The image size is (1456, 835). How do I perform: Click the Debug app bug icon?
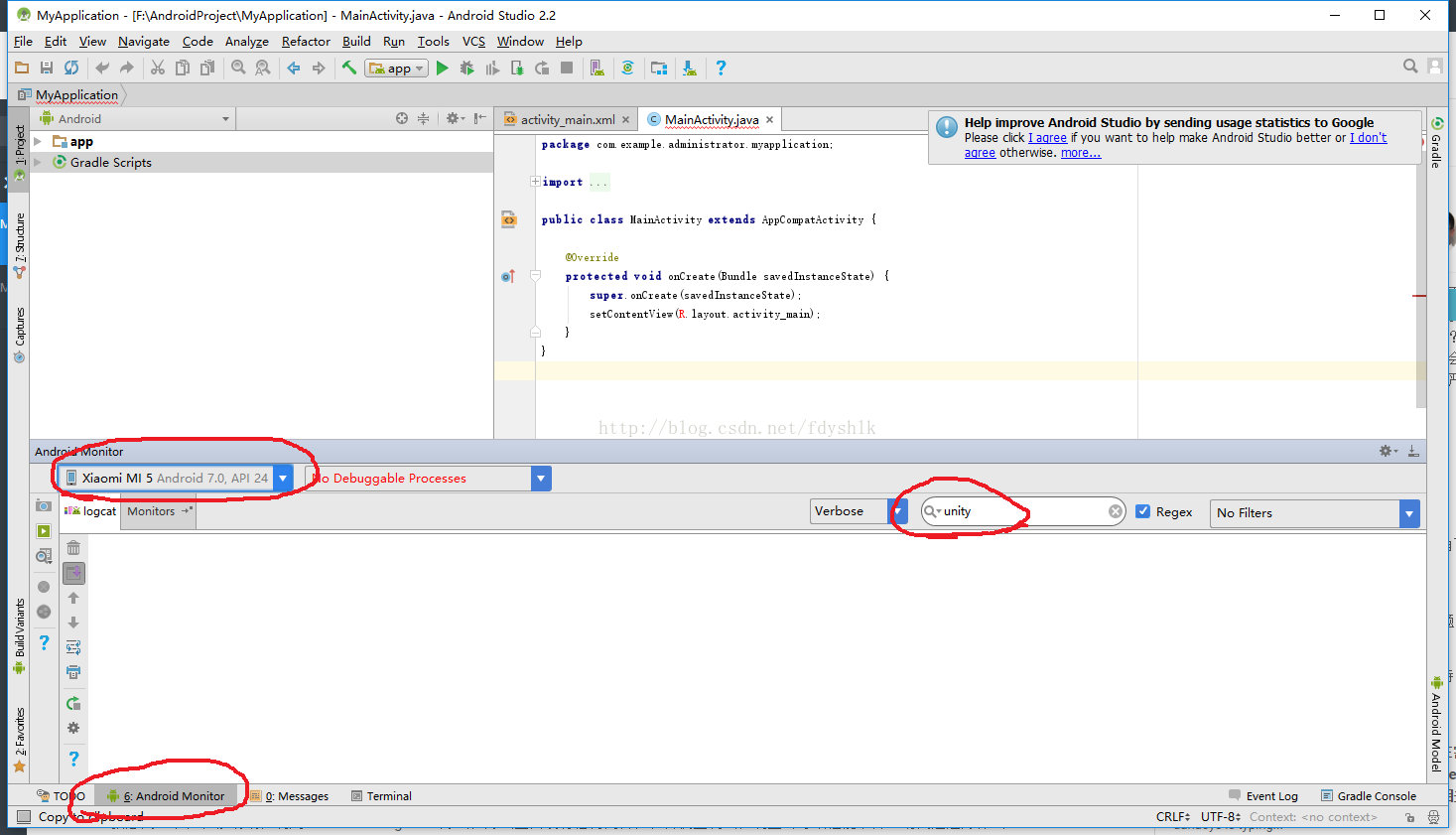pos(467,68)
